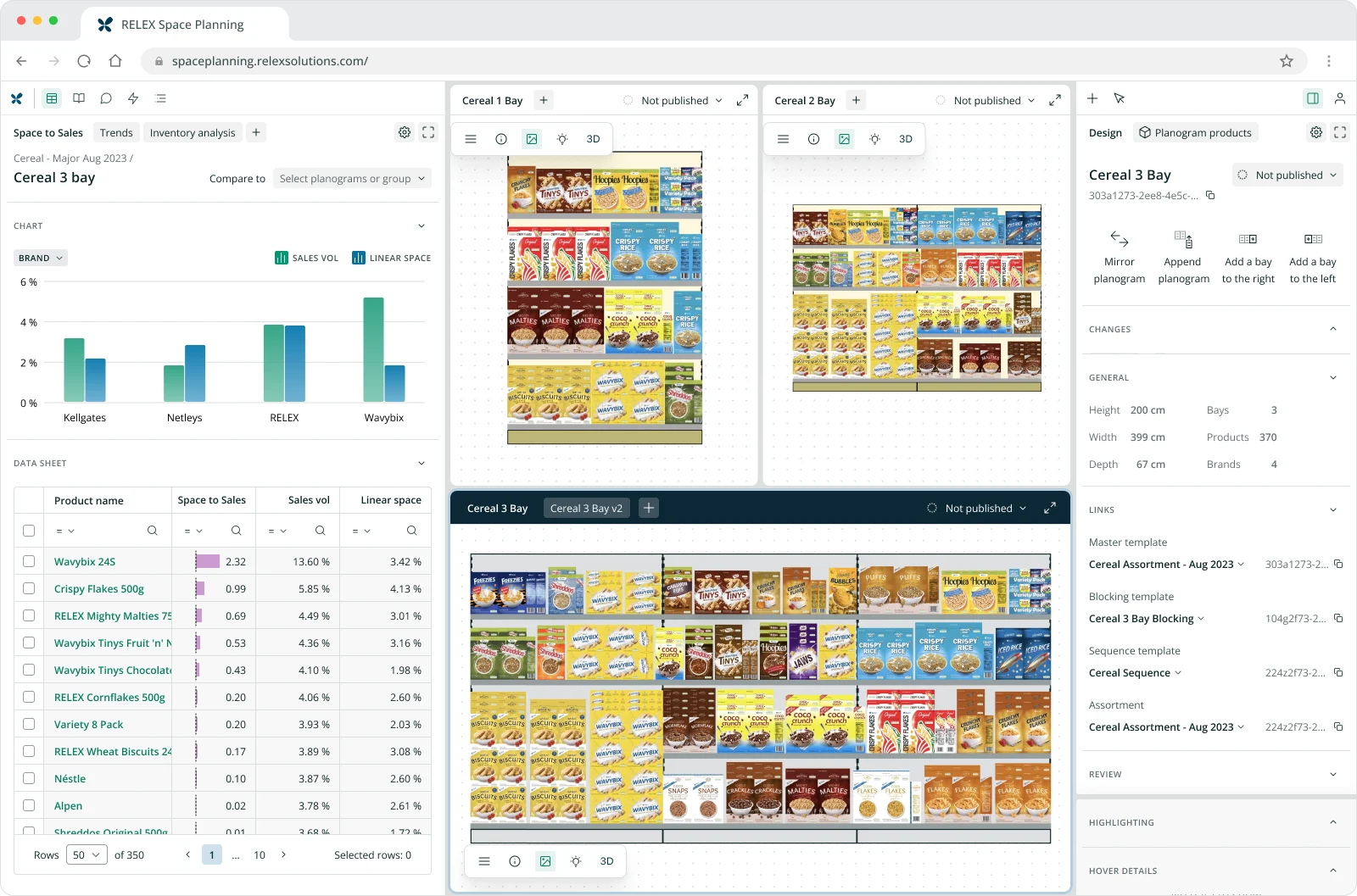Open 3D view in Cereal 3 Bay toolbar
1357x896 pixels.
(x=606, y=861)
